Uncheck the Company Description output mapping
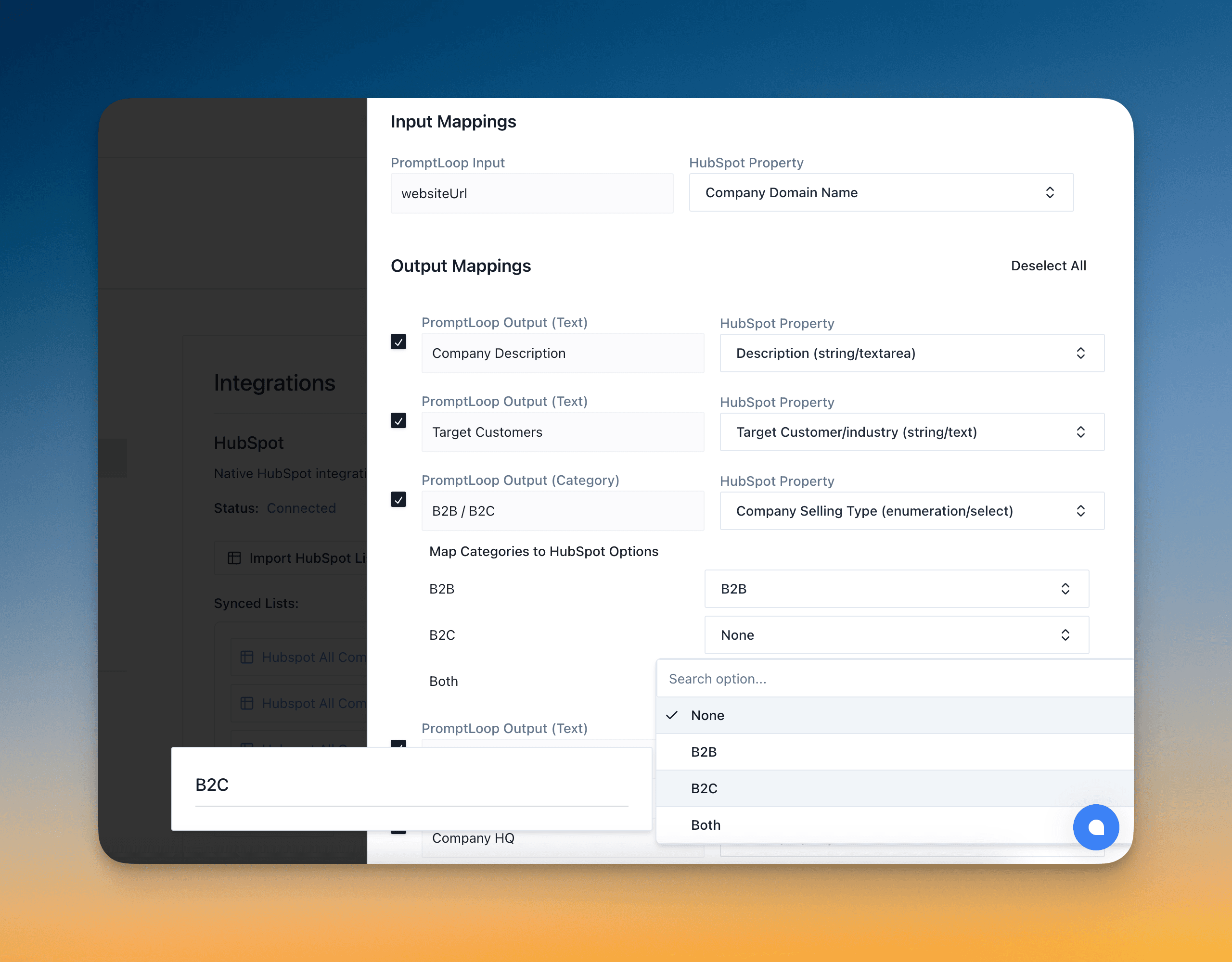The image size is (1232, 962). (399, 342)
